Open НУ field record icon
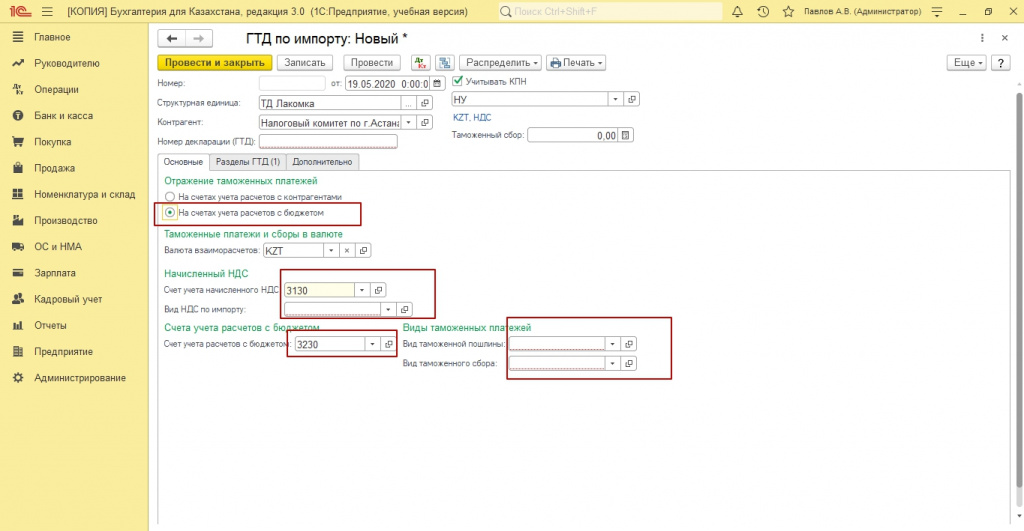Image resolution: width=1024 pixels, height=531 pixels. pos(632,99)
